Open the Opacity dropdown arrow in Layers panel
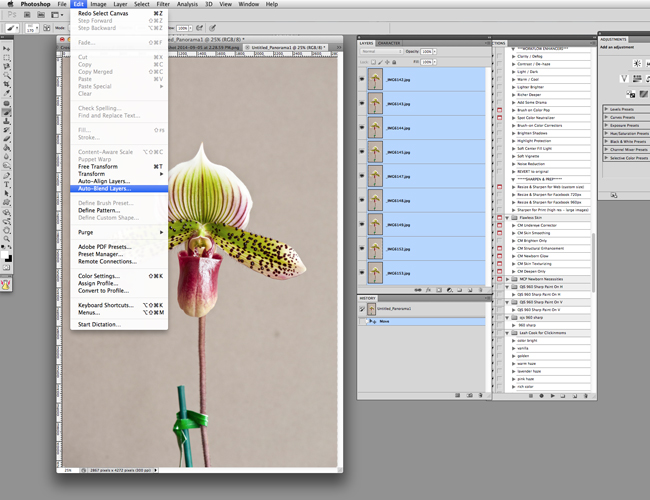The width and height of the screenshot is (650, 500). click(434, 51)
